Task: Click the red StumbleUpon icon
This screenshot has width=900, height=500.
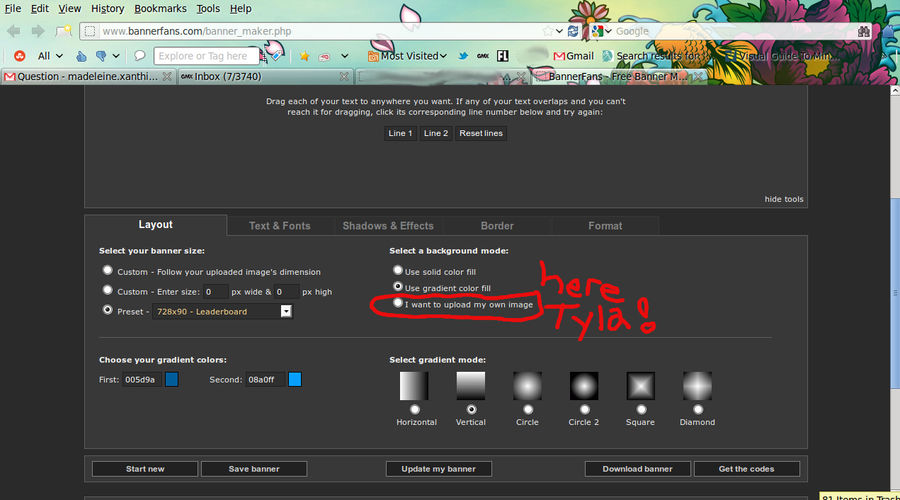Action: pos(20,56)
